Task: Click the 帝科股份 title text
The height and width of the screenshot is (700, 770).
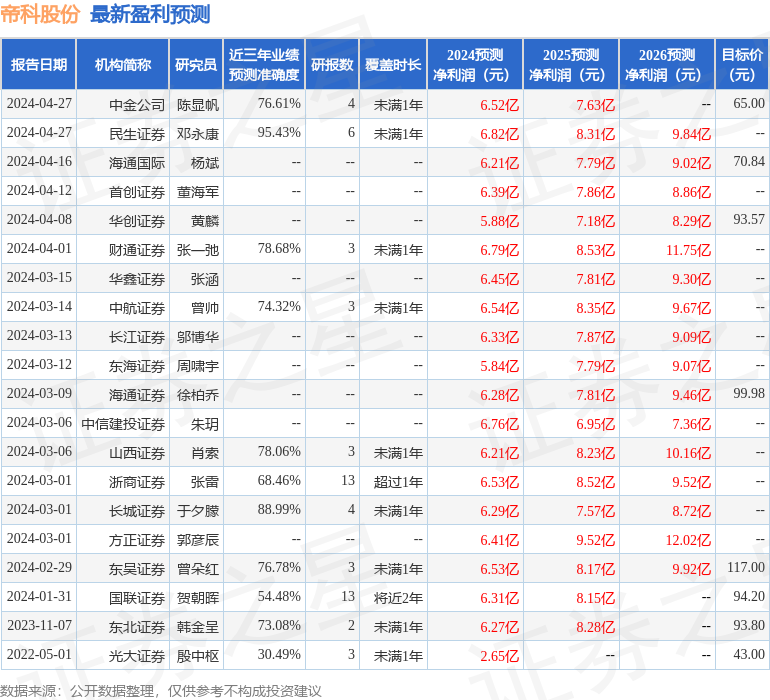Action: [x=40, y=14]
